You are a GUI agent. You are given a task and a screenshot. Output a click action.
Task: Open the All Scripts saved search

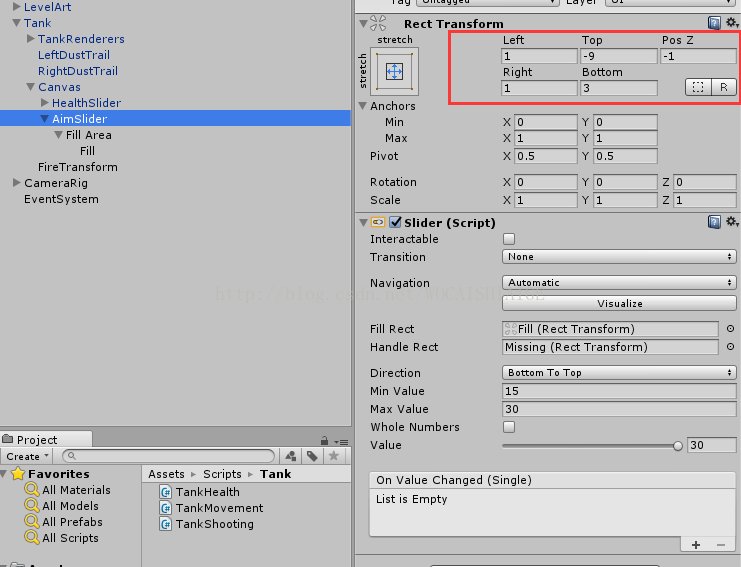point(62,538)
